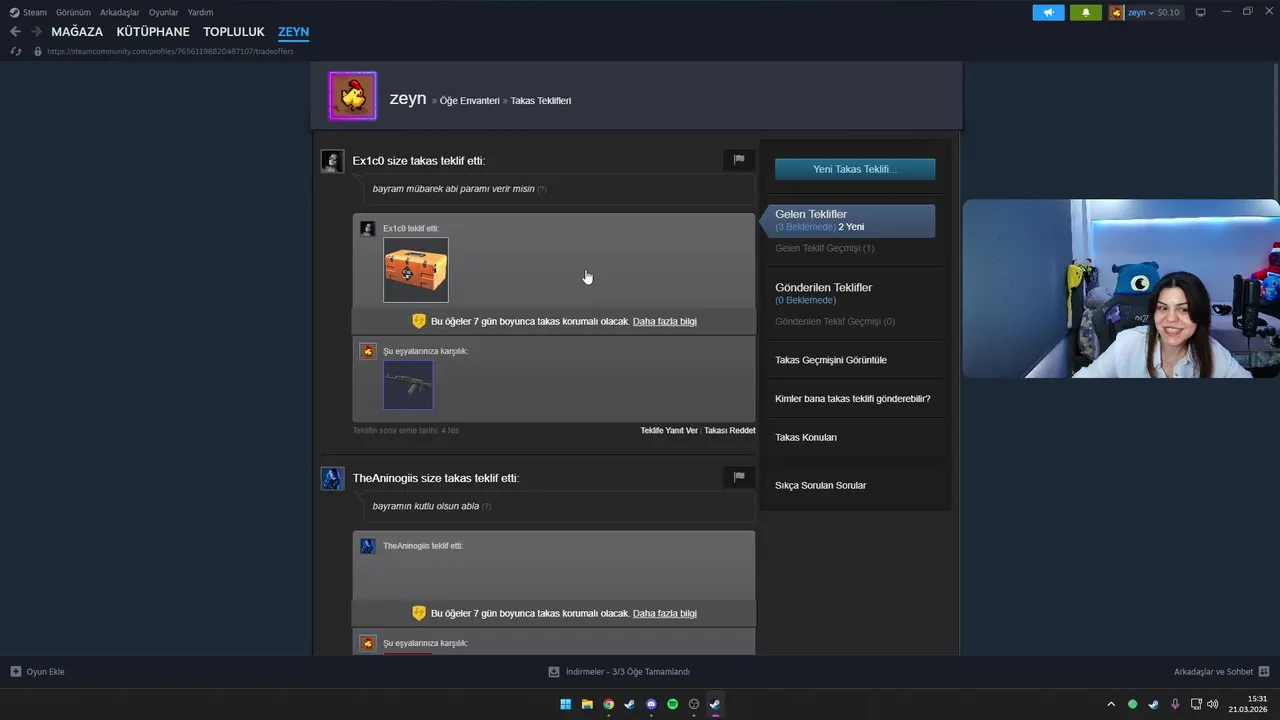Click shield icon in TheAninogiis's protection notice
This screenshot has width=1280, height=720.
click(x=419, y=613)
